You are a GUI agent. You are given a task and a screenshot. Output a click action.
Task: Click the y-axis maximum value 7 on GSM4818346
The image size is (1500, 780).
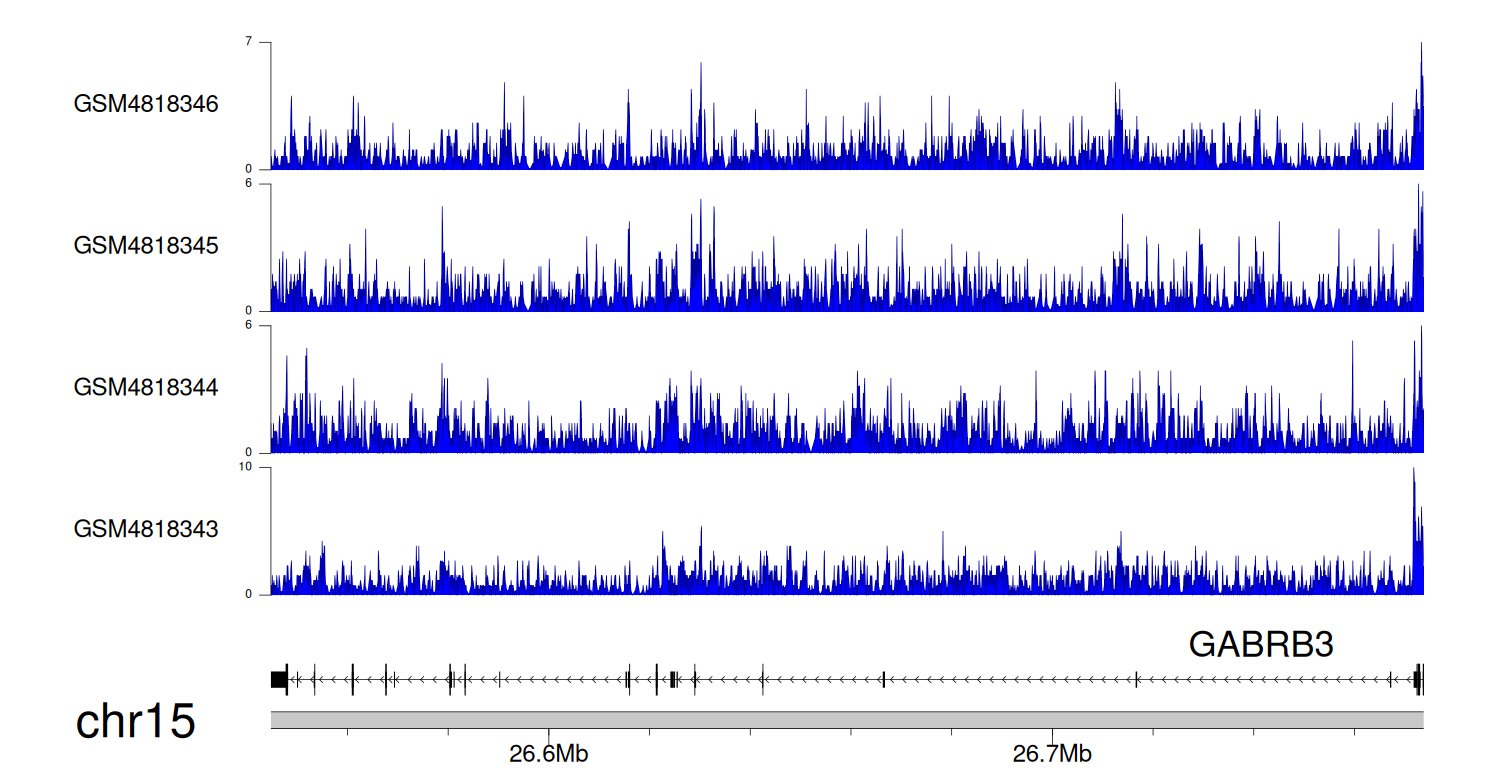coord(264,42)
